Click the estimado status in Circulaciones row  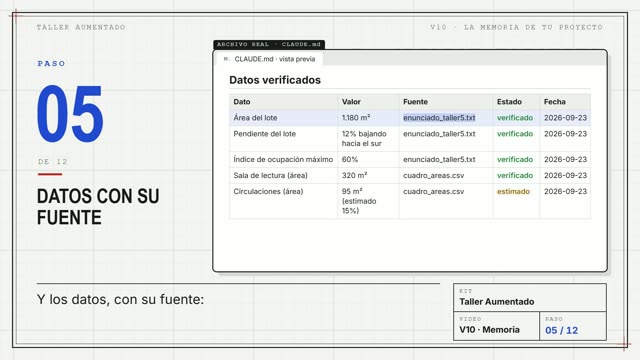(513, 191)
